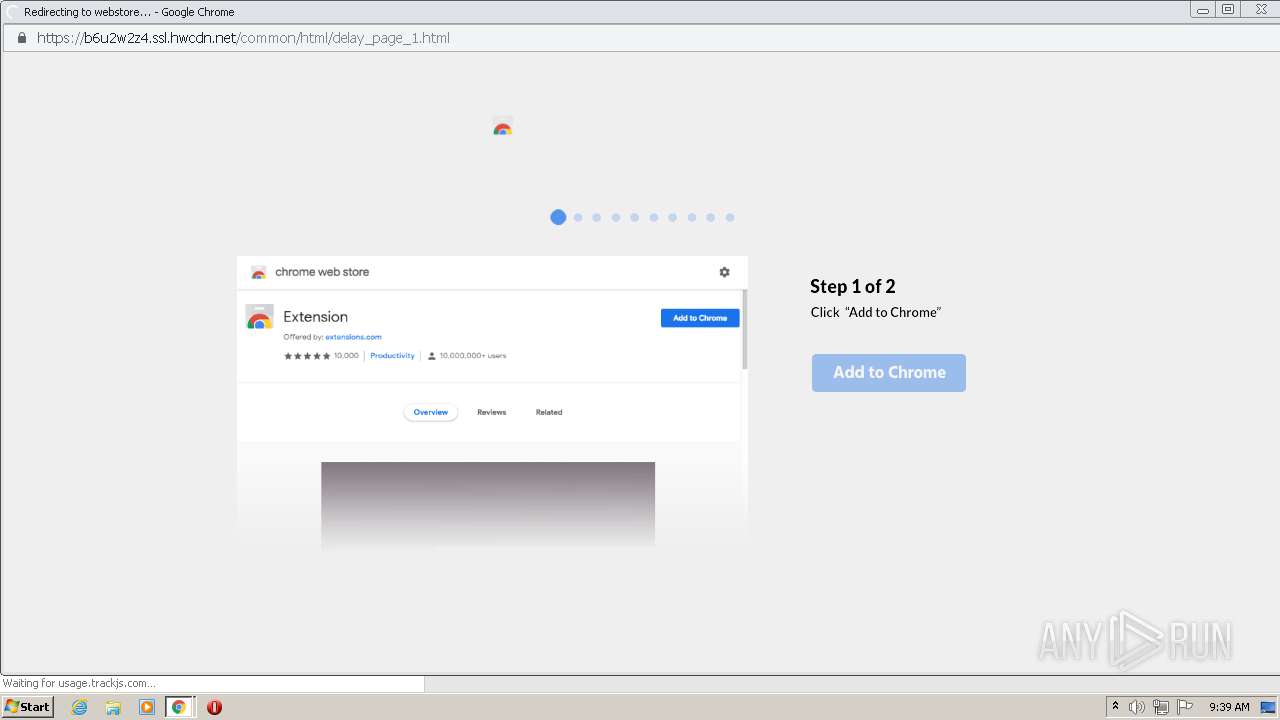Click the Show desktop button

[1268, 707]
